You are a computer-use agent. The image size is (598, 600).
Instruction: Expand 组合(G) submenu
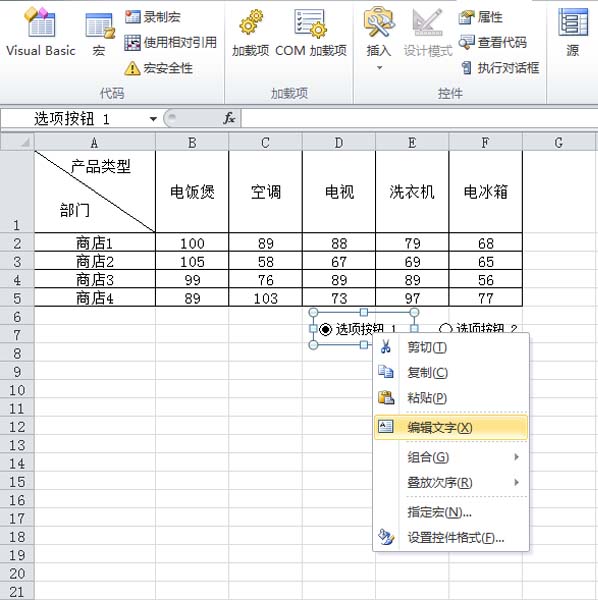click(451, 457)
